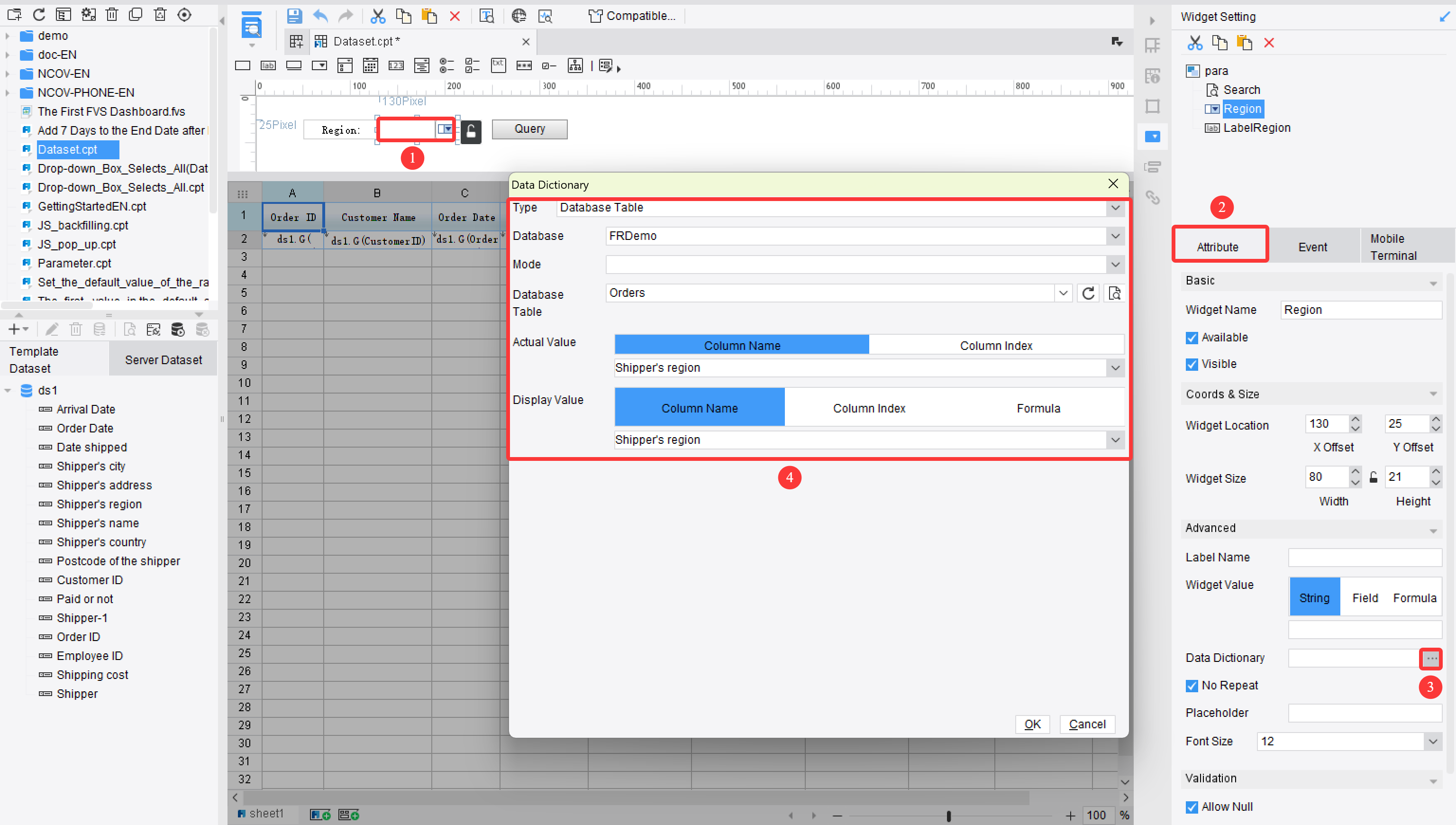Click the Cut icon in Widget Setting
The image size is (1456, 825).
(1194, 43)
